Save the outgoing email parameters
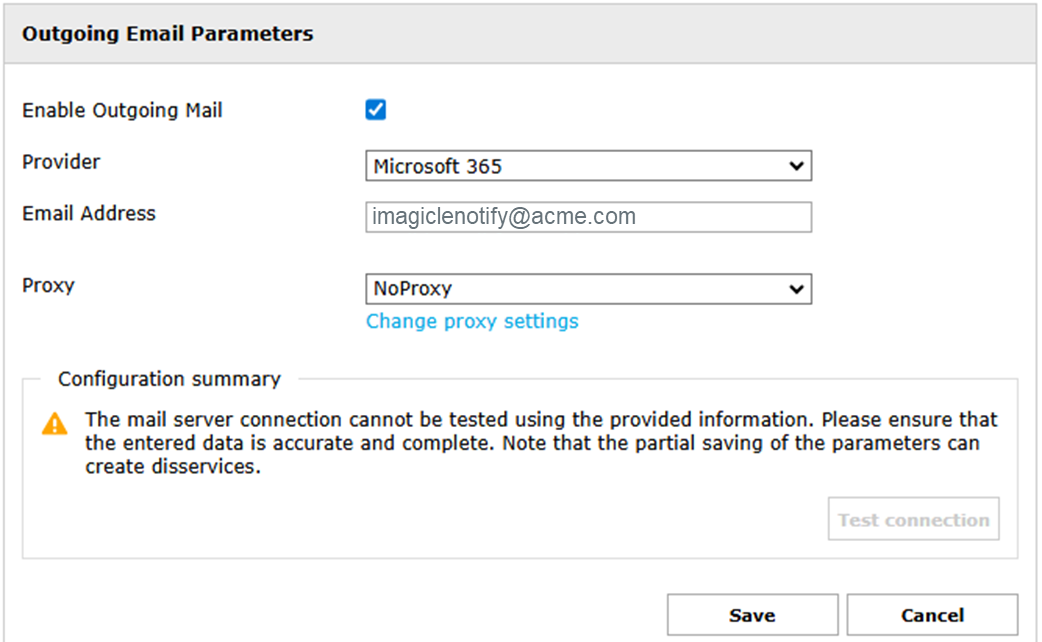 pos(752,615)
